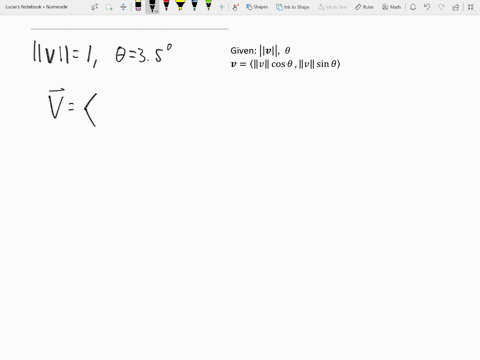Open the Math assistant
480x360 pixels.
click(391, 7)
